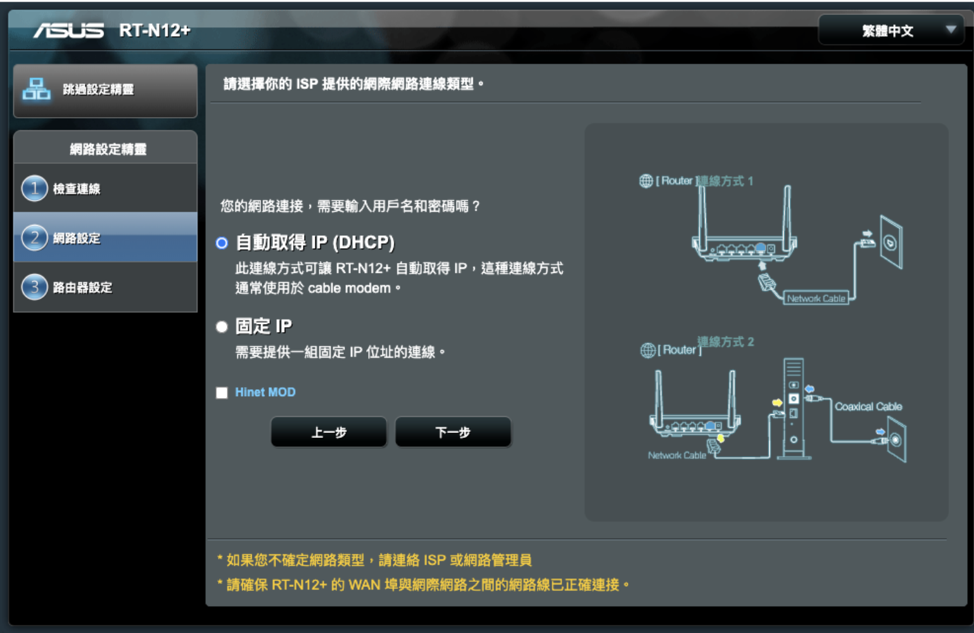Click the 下一步 button
Image resolution: width=974 pixels, height=633 pixels.
(453, 432)
